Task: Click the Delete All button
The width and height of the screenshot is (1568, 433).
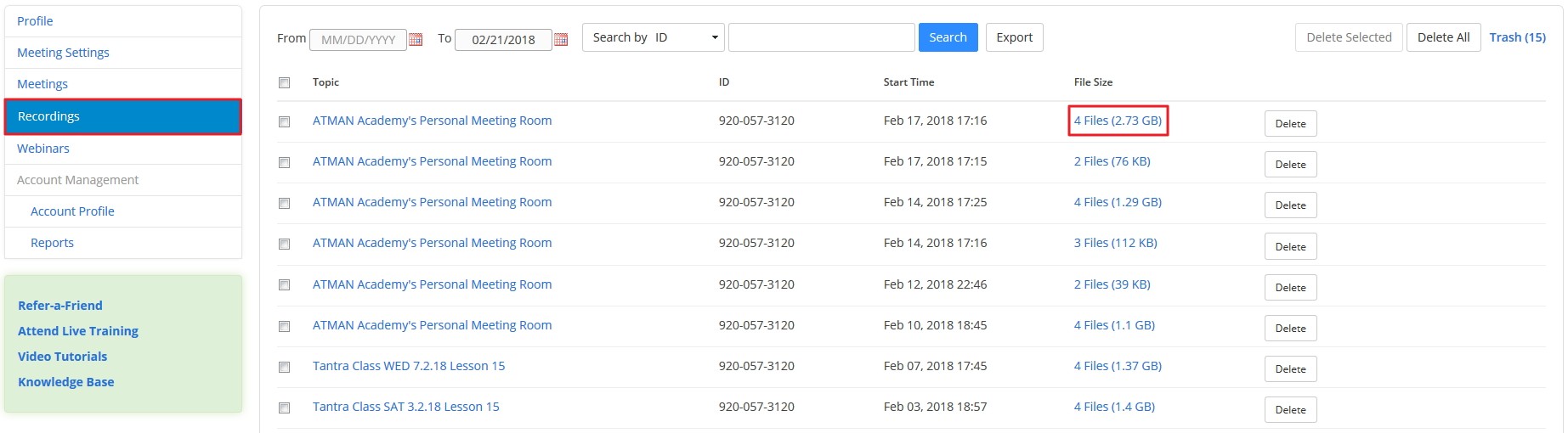Action: (x=1443, y=37)
